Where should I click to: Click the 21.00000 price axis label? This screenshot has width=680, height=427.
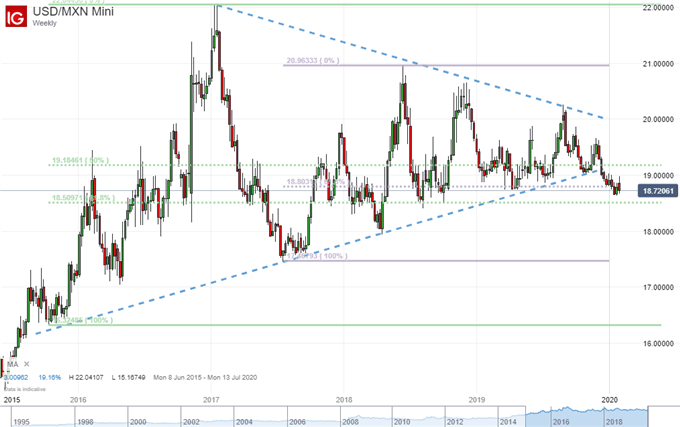click(x=657, y=64)
